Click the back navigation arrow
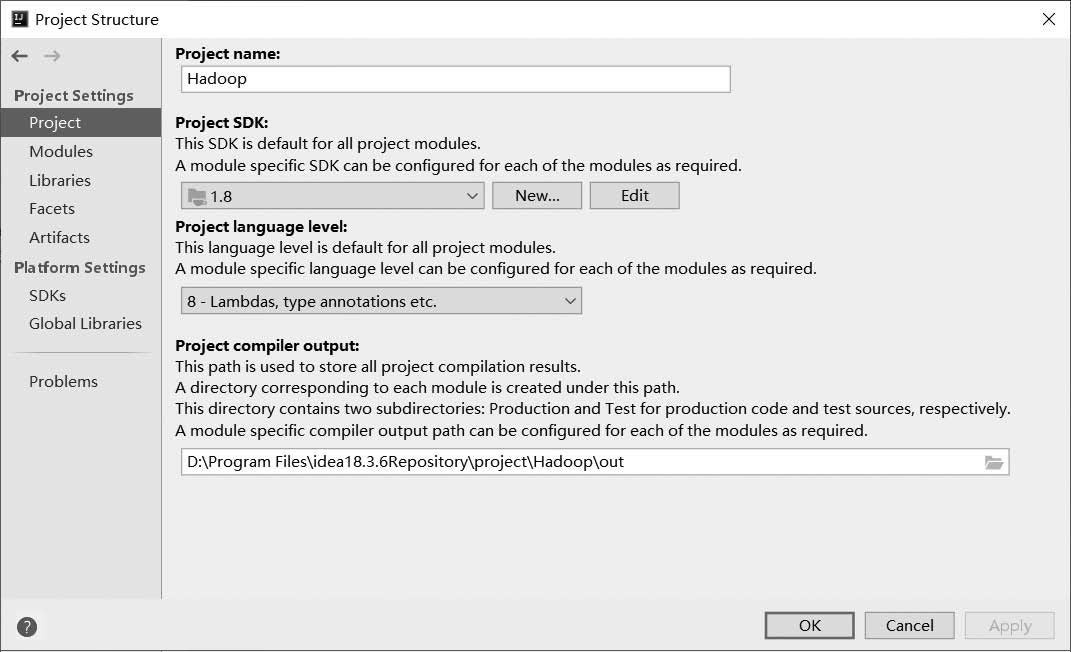This screenshot has width=1071, height=652. click(x=19, y=56)
